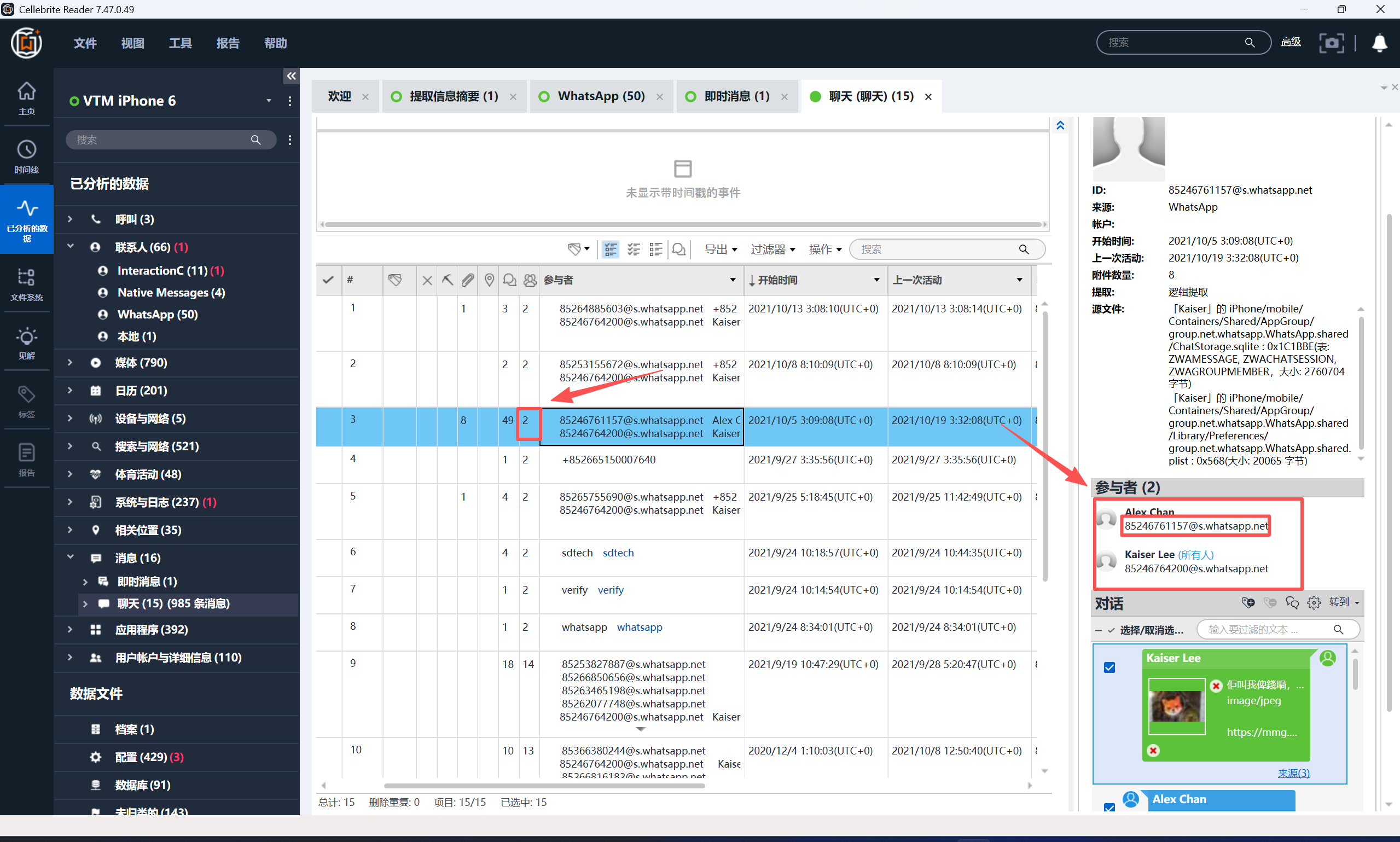This screenshot has height=842, width=1400.
Task: Open the 过滤器 filter dropdown
Action: coord(772,249)
